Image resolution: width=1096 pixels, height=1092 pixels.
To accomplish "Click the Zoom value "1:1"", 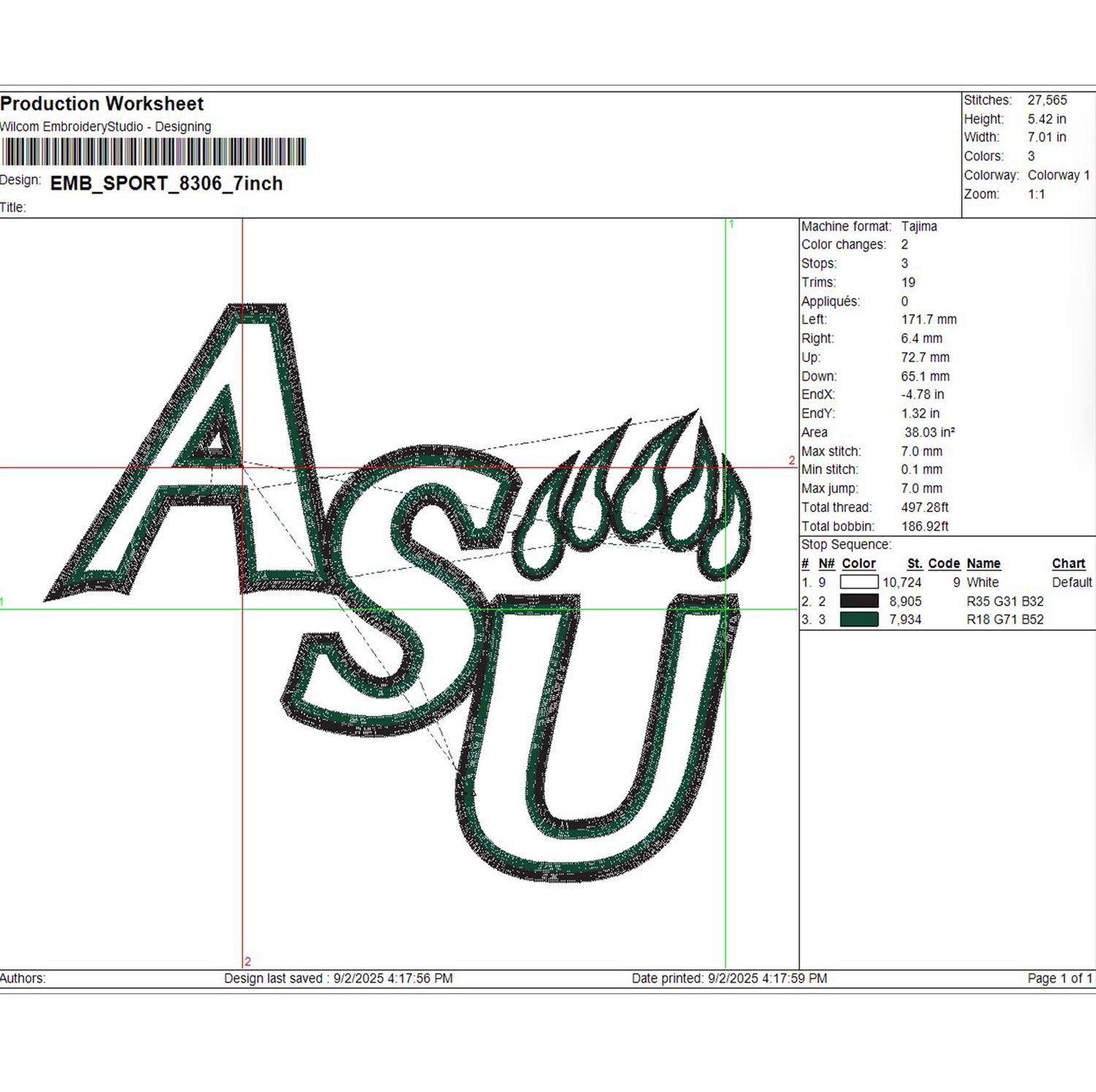I will (1036, 194).
